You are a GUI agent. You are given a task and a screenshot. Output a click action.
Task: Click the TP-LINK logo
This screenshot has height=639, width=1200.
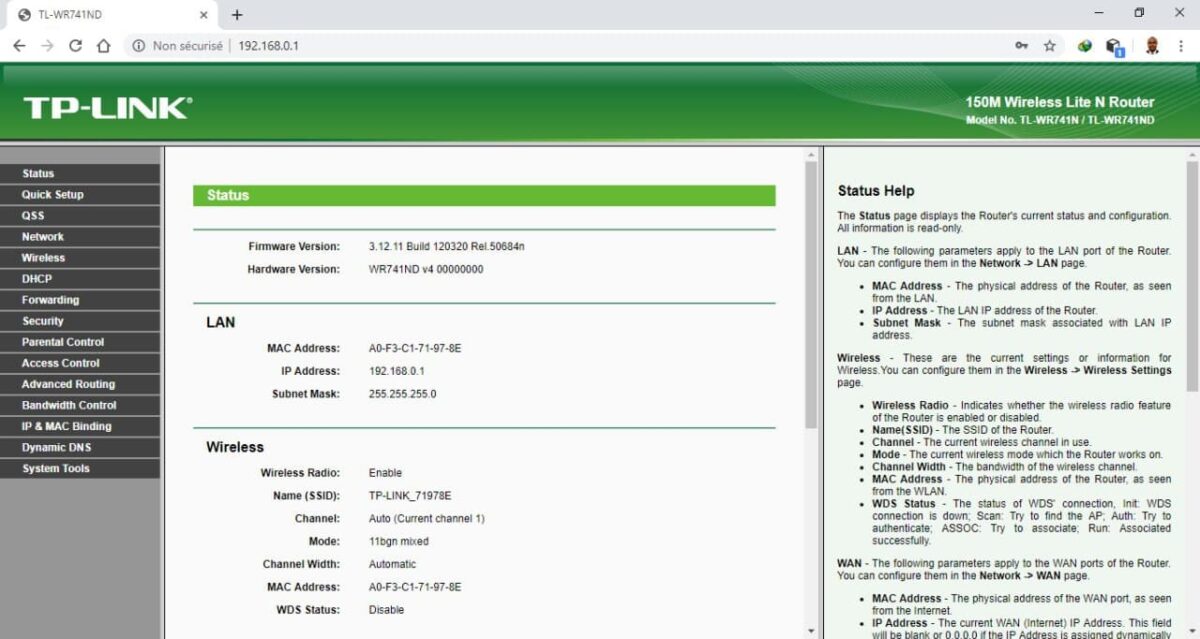point(107,108)
